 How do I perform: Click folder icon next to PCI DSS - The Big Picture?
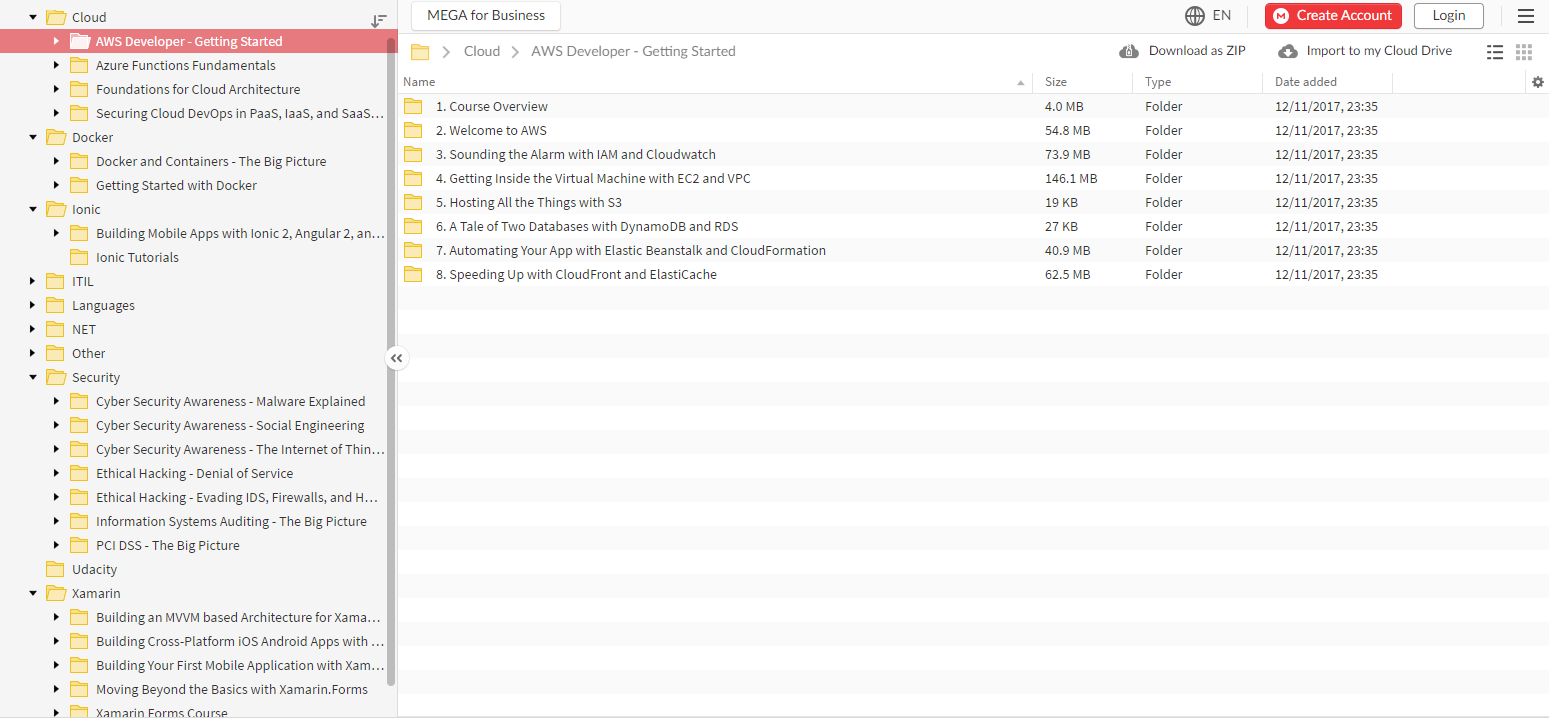[79, 545]
